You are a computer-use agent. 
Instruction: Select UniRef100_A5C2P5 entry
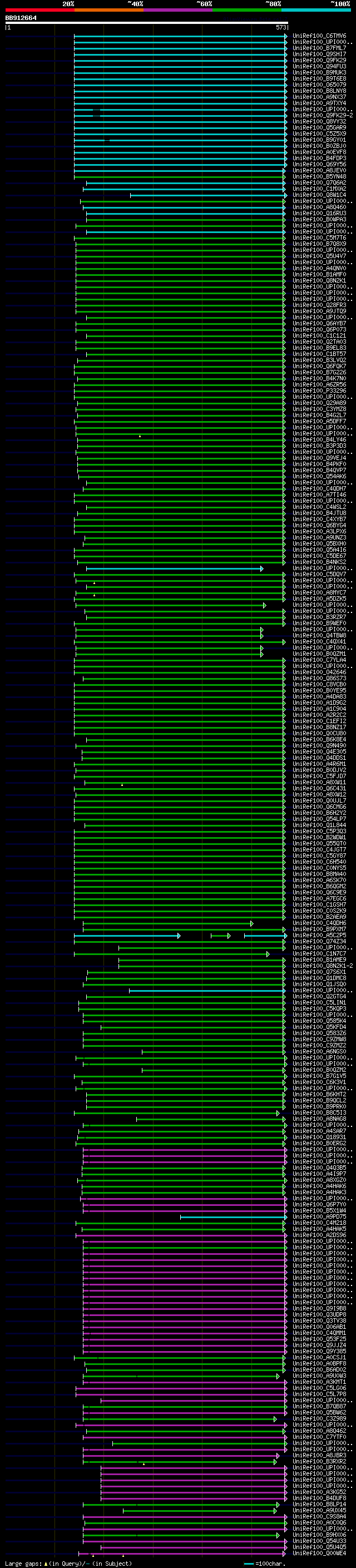point(319,935)
